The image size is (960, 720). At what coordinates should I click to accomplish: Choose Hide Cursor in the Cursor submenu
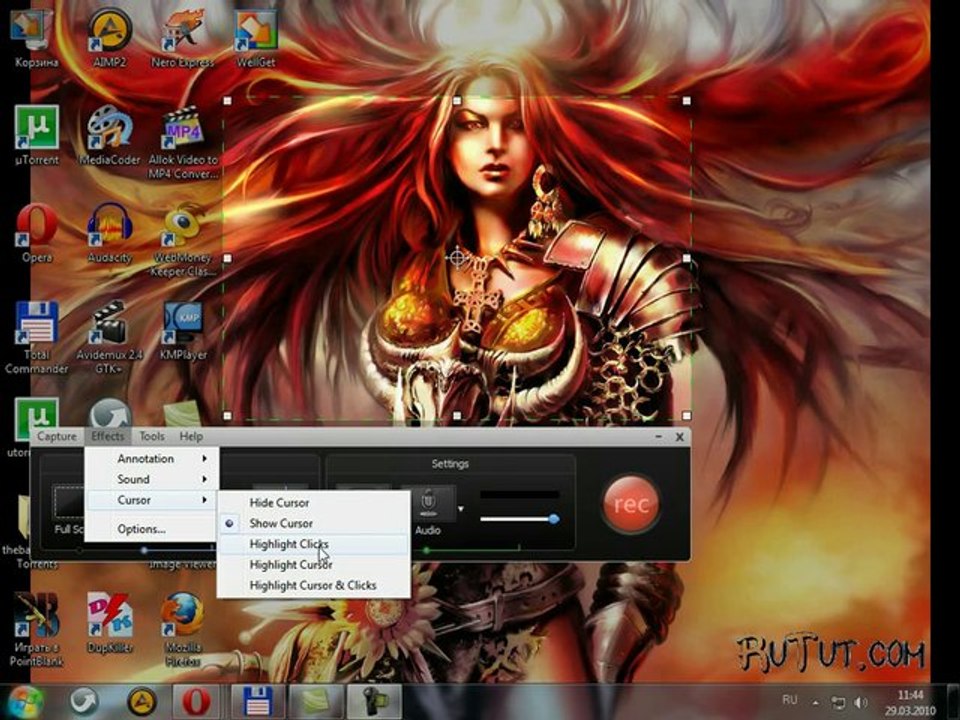(x=313, y=503)
